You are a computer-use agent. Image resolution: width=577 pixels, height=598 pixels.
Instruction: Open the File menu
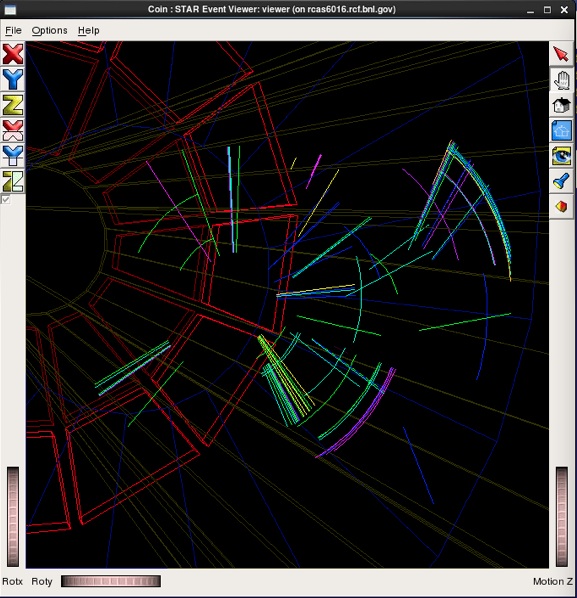click(13, 31)
